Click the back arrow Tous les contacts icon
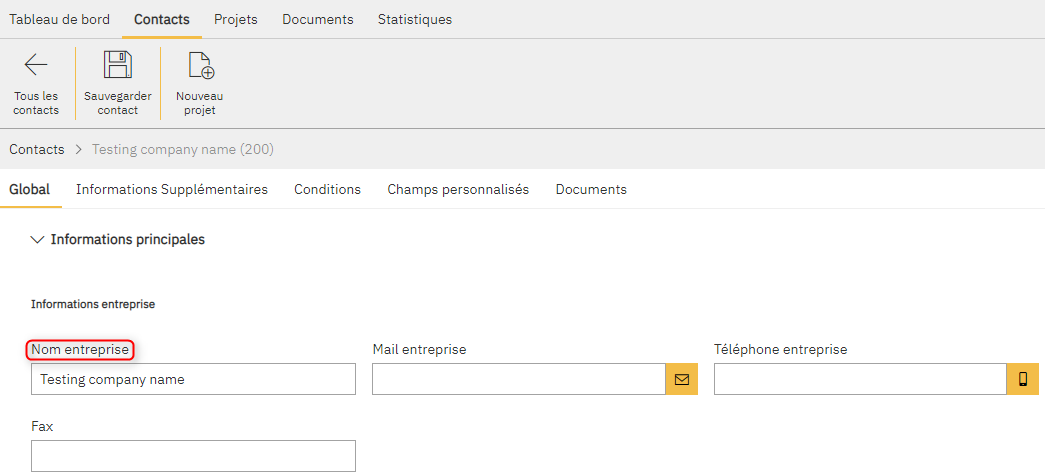This screenshot has width=1045, height=476. pyautogui.click(x=36, y=66)
